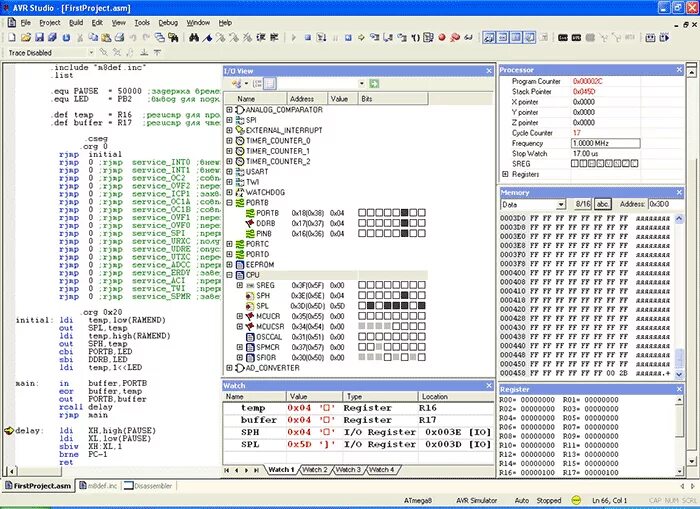Expand Registers in the Processor panel
700x509 pixels.
coord(505,174)
